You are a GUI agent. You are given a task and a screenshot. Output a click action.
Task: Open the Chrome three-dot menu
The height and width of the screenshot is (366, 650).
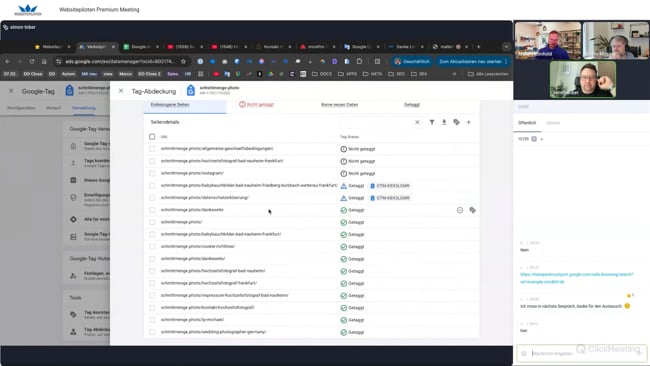pyautogui.click(x=506, y=61)
